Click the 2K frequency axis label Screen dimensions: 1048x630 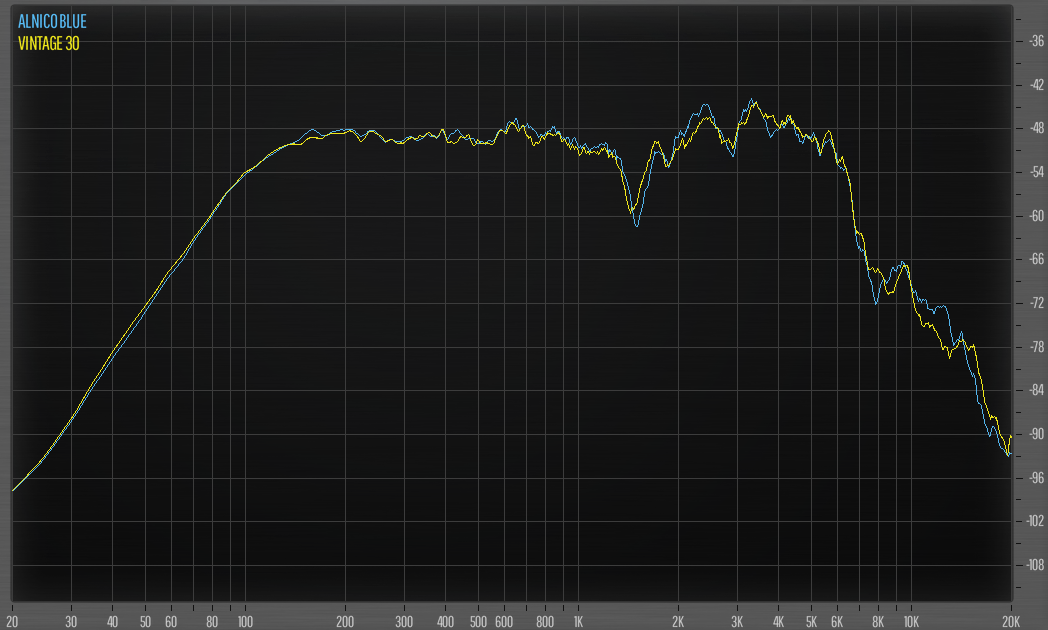pyautogui.click(x=678, y=621)
